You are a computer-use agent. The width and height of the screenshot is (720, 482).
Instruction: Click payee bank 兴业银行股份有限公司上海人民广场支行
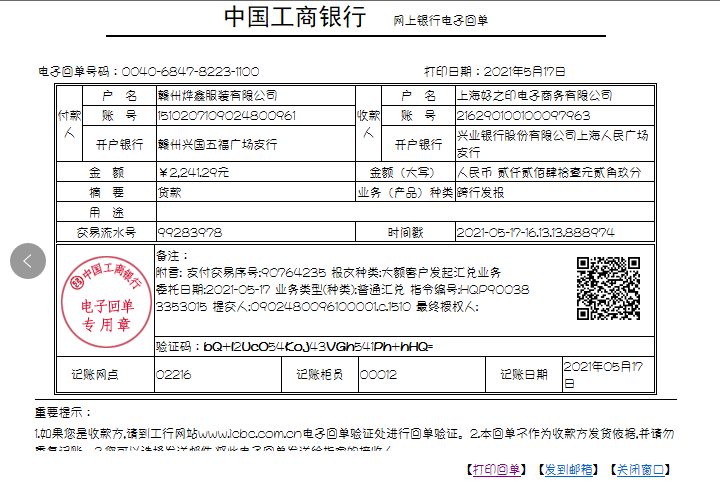point(552,144)
